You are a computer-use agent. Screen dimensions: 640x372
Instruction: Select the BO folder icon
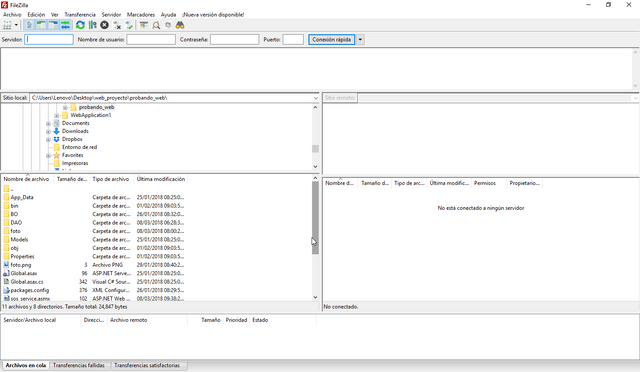pyautogui.click(x=6, y=214)
